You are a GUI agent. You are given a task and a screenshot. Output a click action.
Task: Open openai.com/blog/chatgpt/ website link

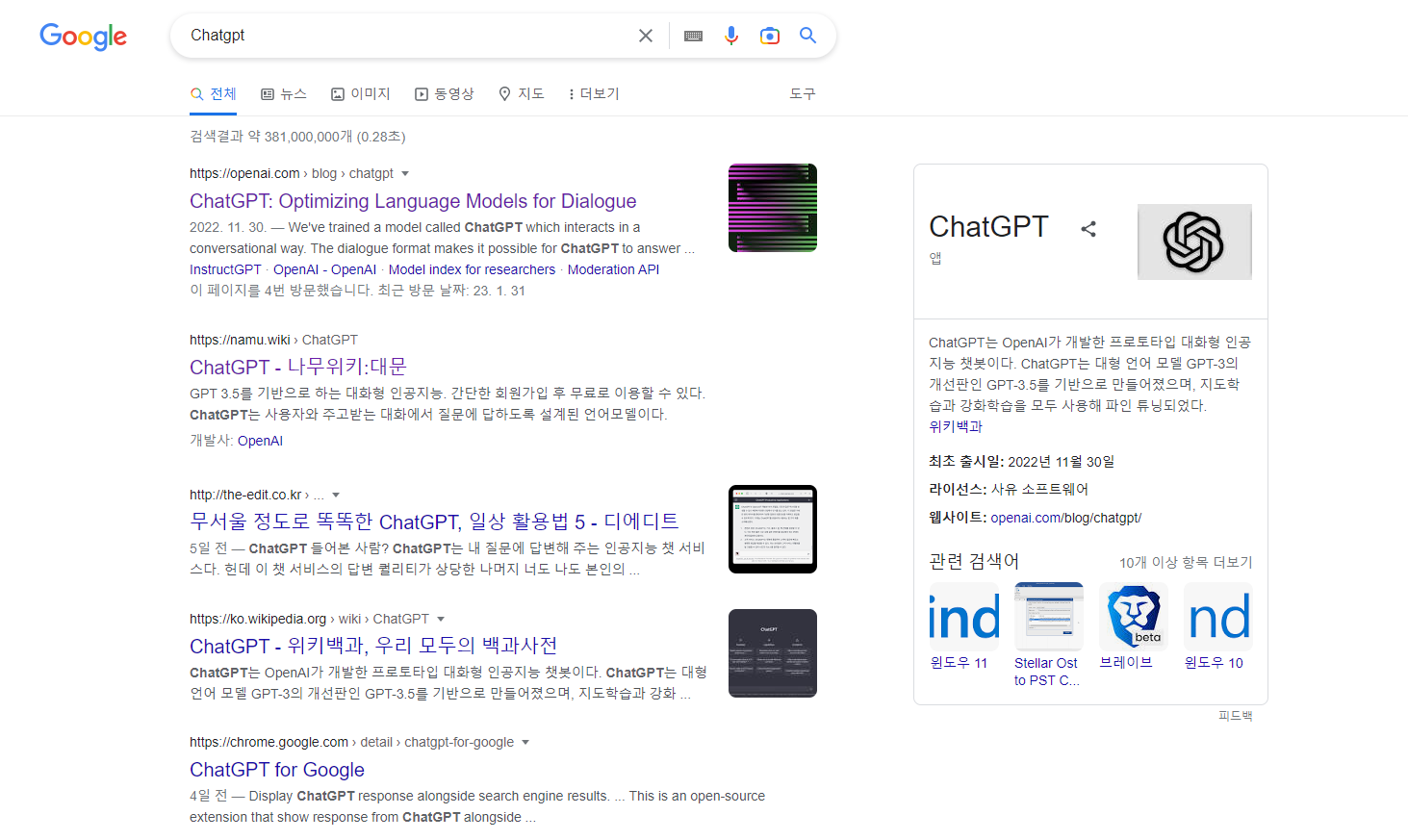1066,518
